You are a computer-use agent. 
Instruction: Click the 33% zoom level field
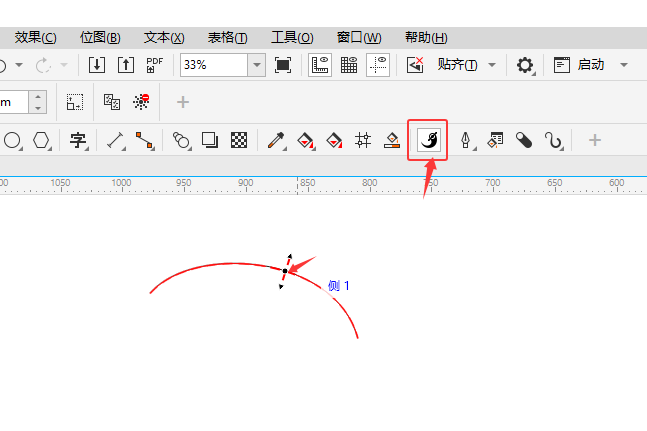click(x=214, y=65)
